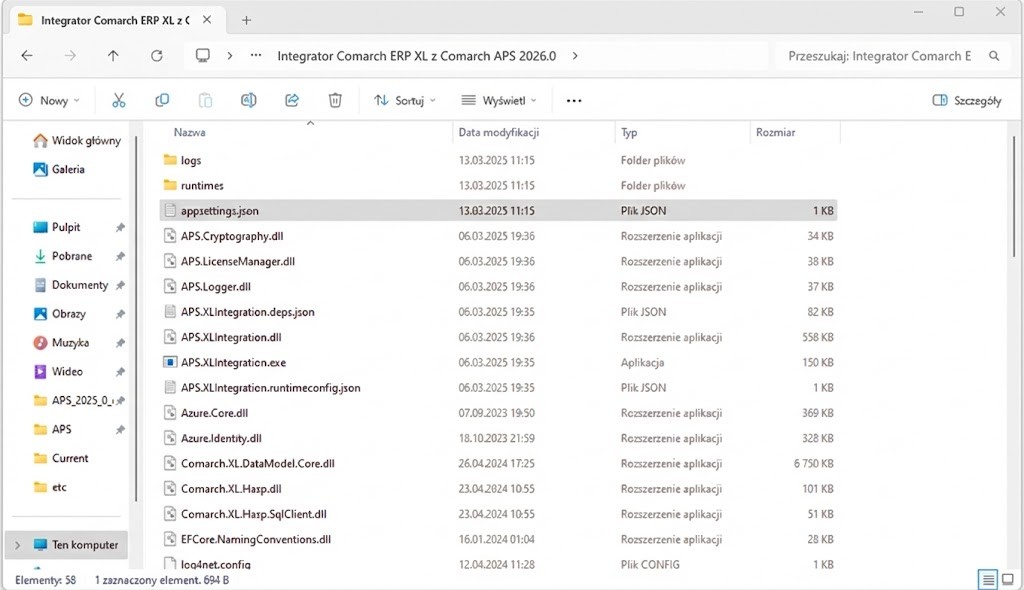This screenshot has width=1024, height=590.
Task: Click the Up one level arrow icon
Action: [113, 56]
